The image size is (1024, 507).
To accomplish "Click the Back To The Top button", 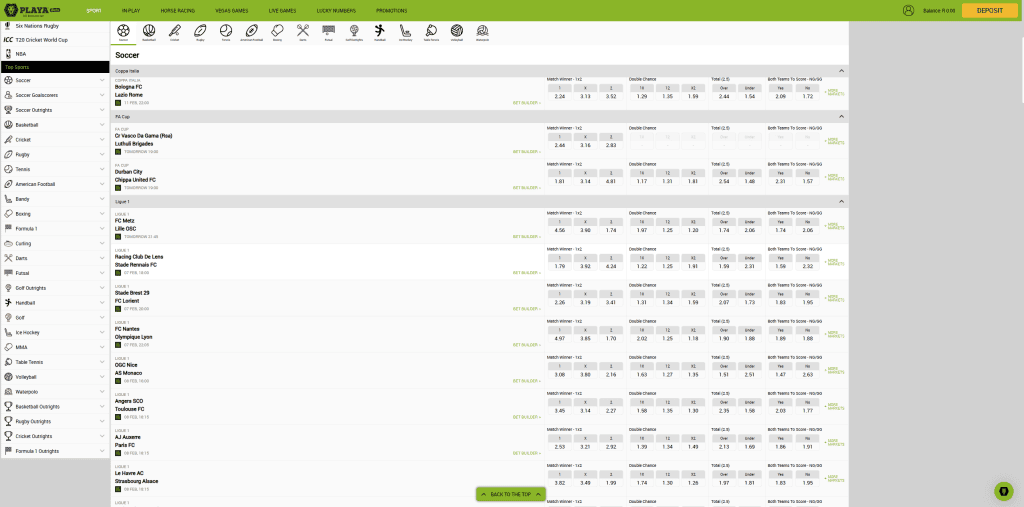I will pos(511,495).
